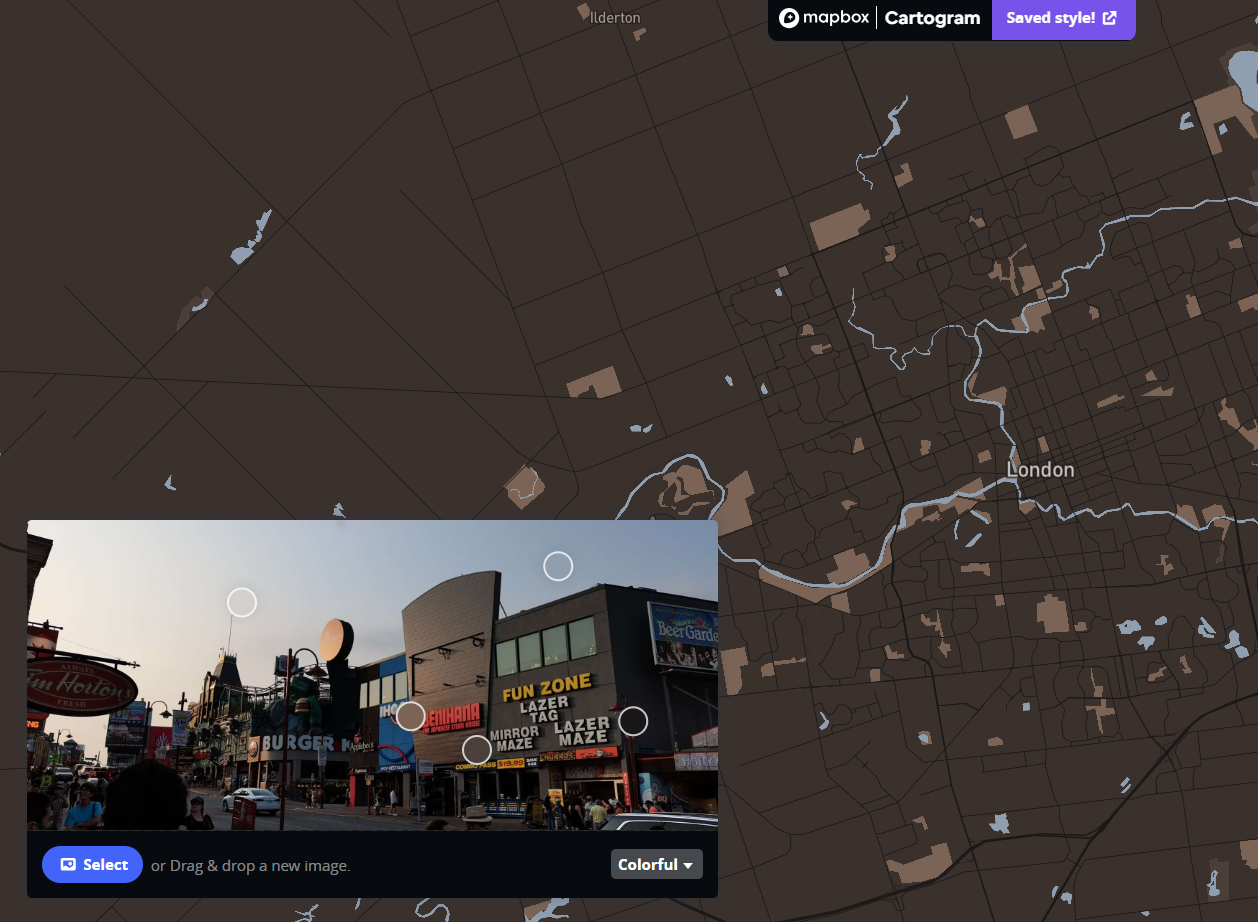Click the blue Select button
This screenshot has height=922, width=1258.
(92, 864)
